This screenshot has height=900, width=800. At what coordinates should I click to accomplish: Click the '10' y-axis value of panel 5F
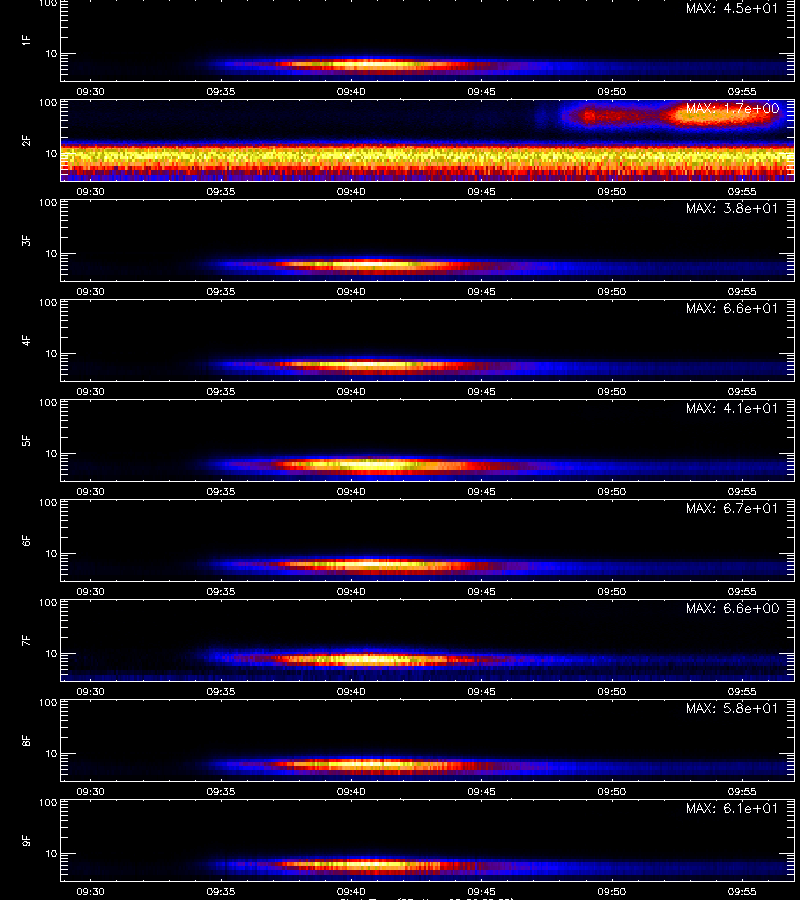(x=51, y=453)
